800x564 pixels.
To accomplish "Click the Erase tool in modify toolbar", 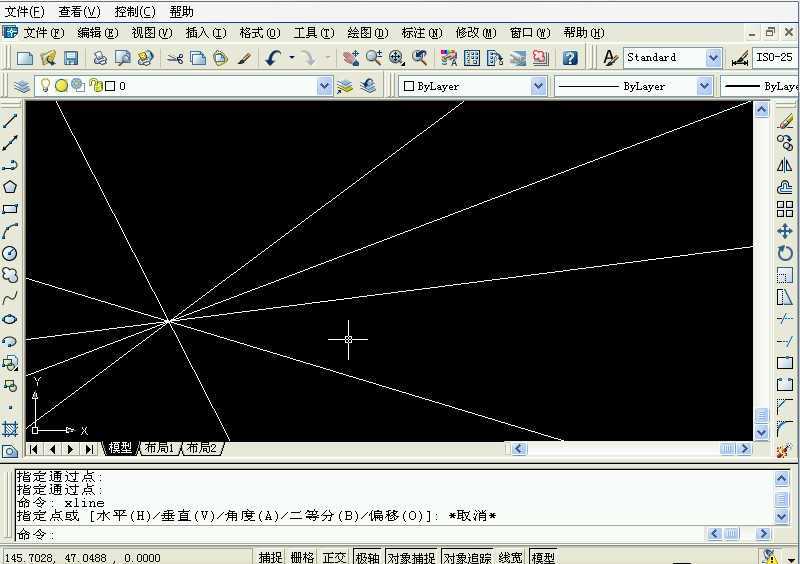I will (785, 121).
